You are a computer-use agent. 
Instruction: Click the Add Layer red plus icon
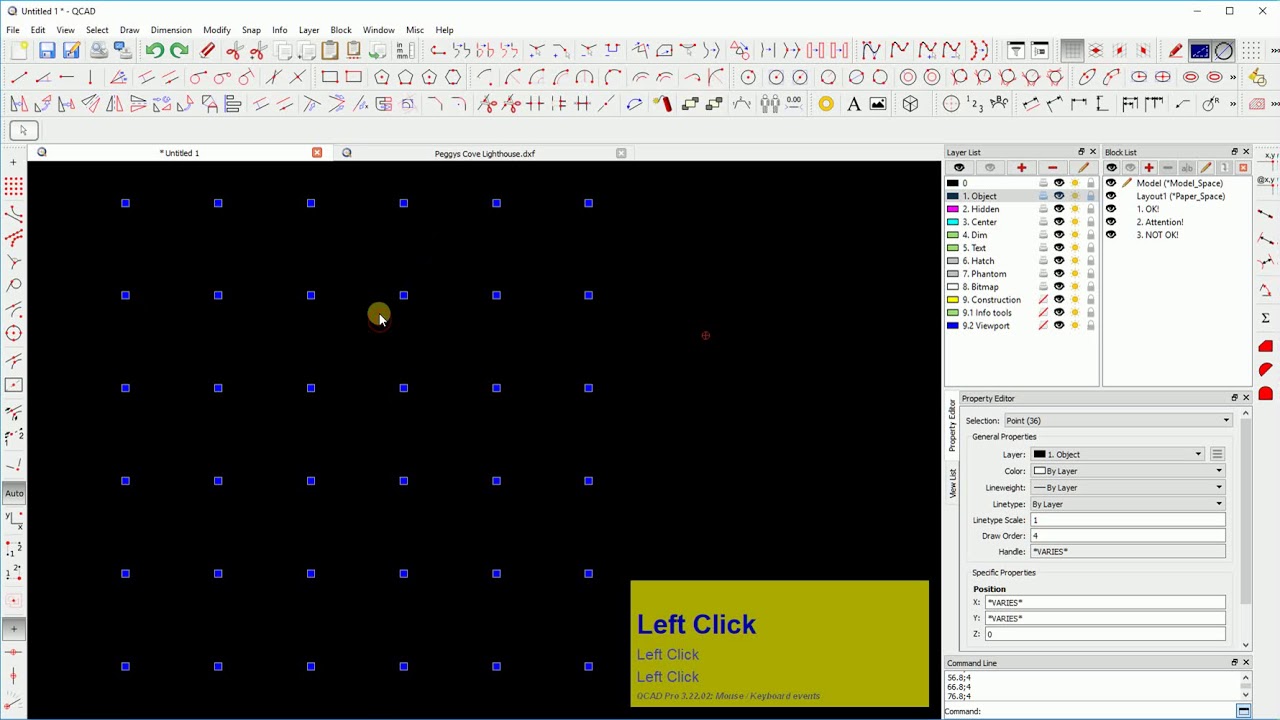tap(1021, 168)
